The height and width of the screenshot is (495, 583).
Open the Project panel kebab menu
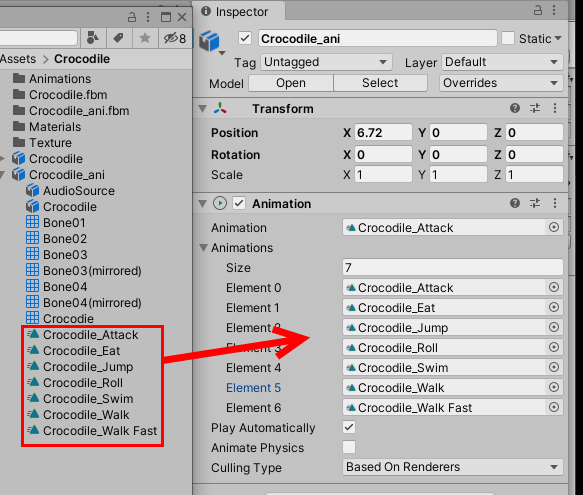coord(148,17)
